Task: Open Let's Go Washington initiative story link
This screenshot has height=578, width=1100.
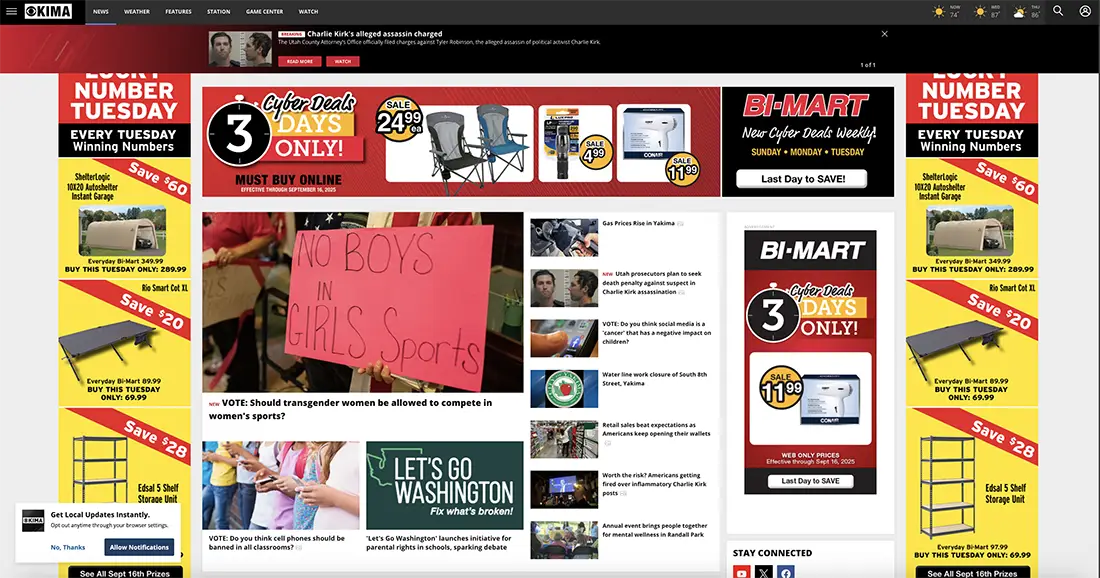Action: (x=438, y=543)
